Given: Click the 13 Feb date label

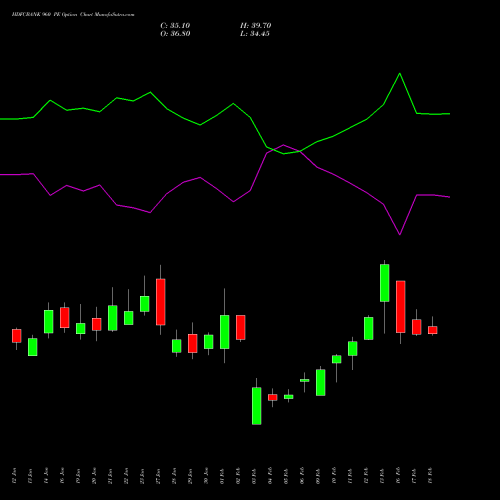Looking at the screenshot, I should tap(382, 476).
